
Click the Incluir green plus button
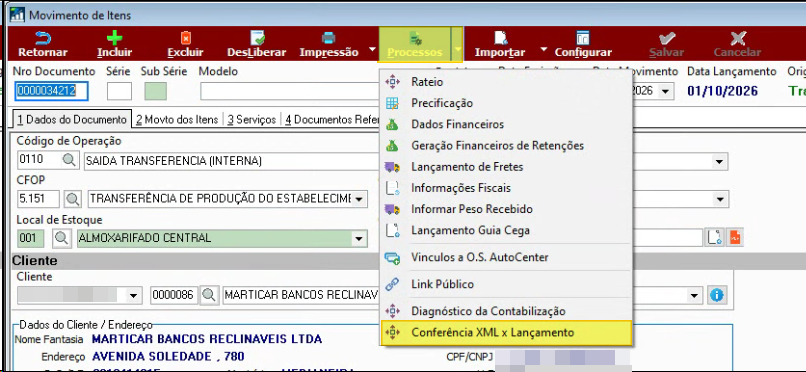[x=114, y=44]
